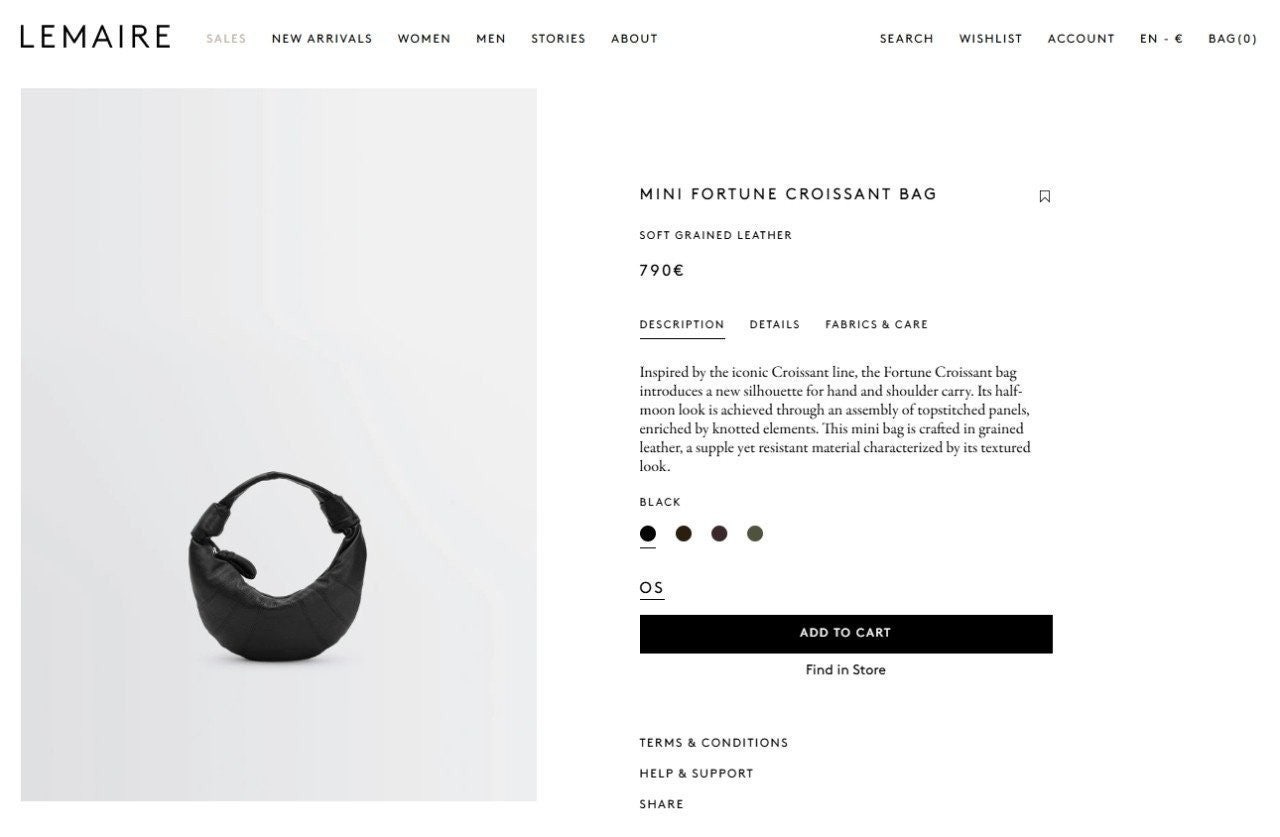Go to the LEMAIRE logo homepage
Screen dimensions: 1280x837
pos(95,37)
